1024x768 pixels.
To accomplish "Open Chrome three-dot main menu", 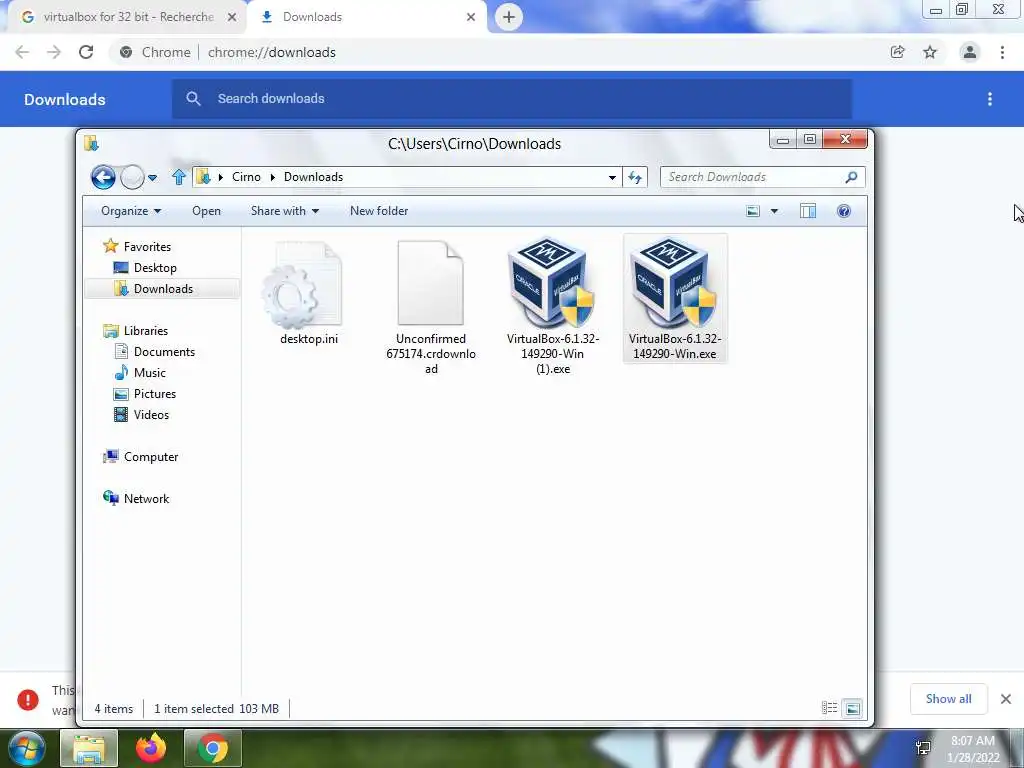I will 1002,52.
